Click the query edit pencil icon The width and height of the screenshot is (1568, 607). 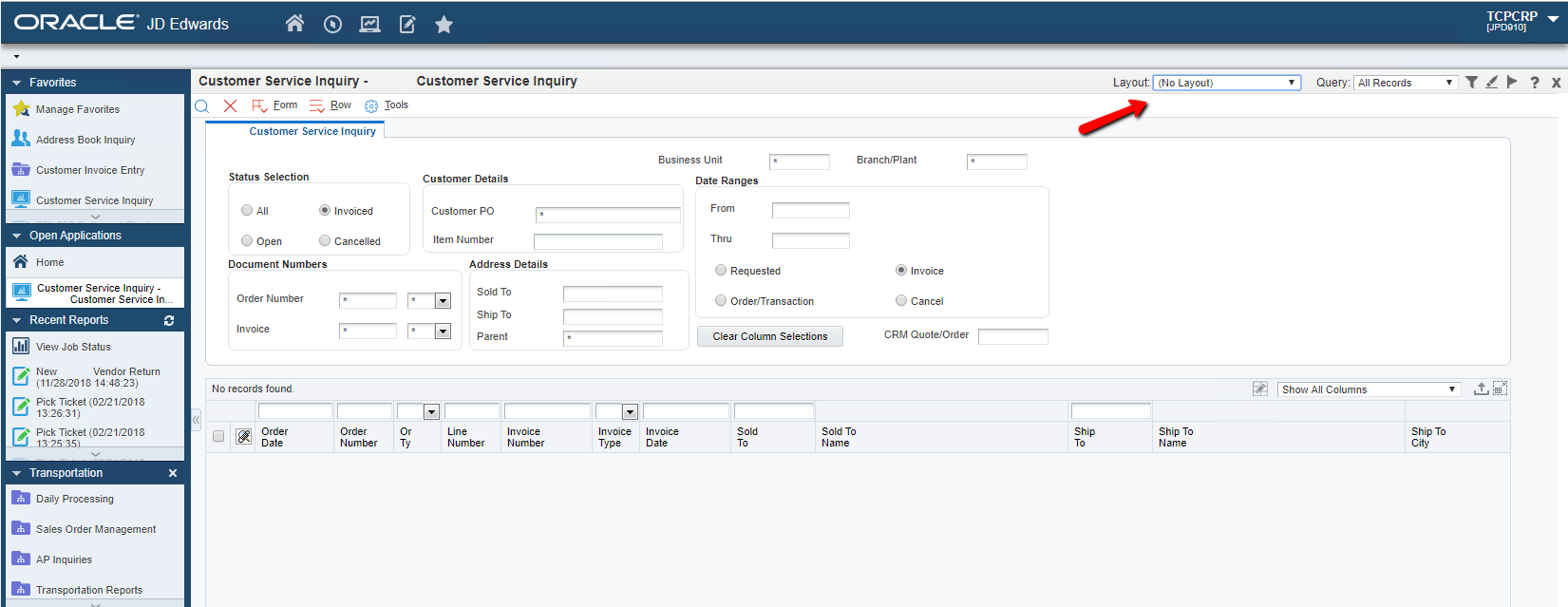[x=1492, y=83]
